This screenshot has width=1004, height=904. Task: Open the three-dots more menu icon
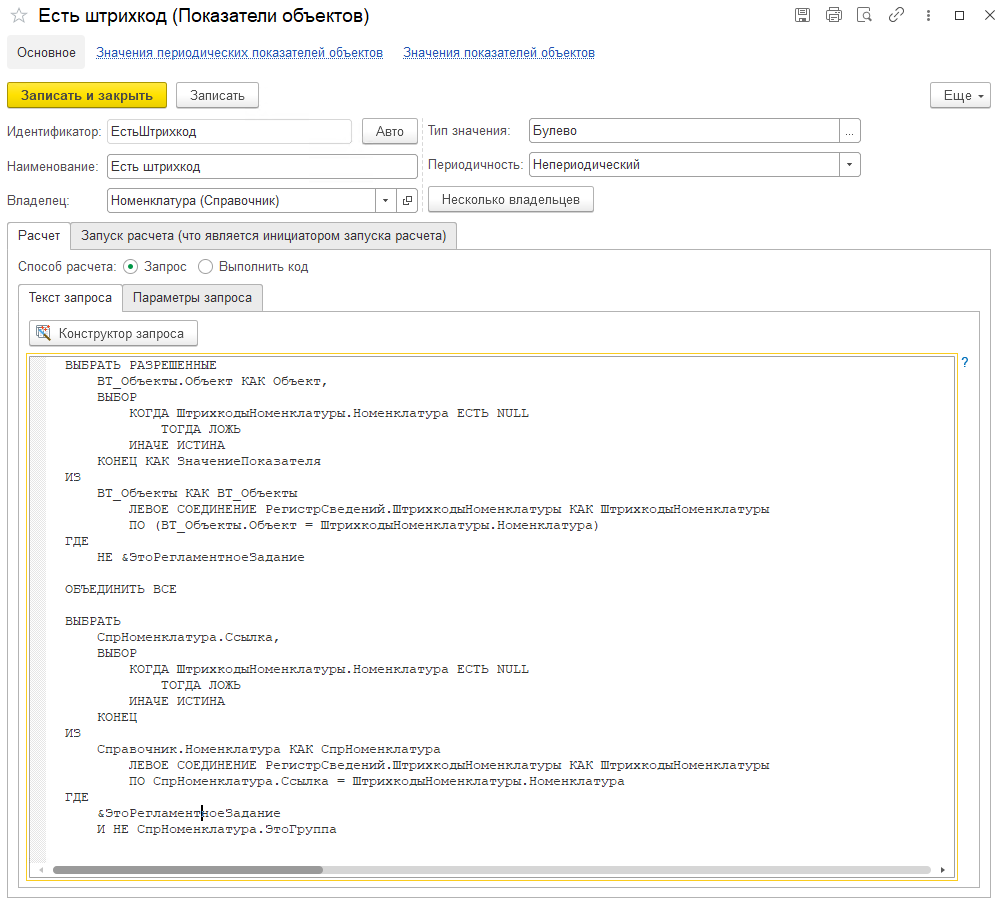(928, 15)
